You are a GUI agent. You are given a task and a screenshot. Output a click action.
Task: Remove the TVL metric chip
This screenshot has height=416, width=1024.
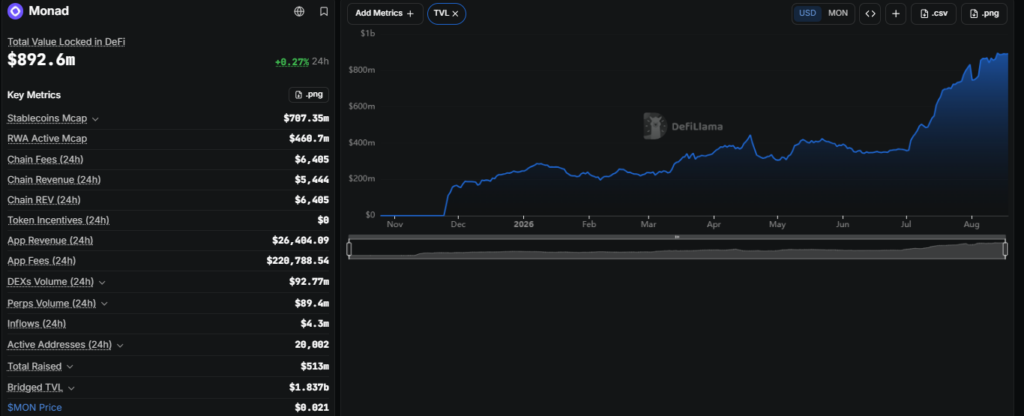click(455, 14)
